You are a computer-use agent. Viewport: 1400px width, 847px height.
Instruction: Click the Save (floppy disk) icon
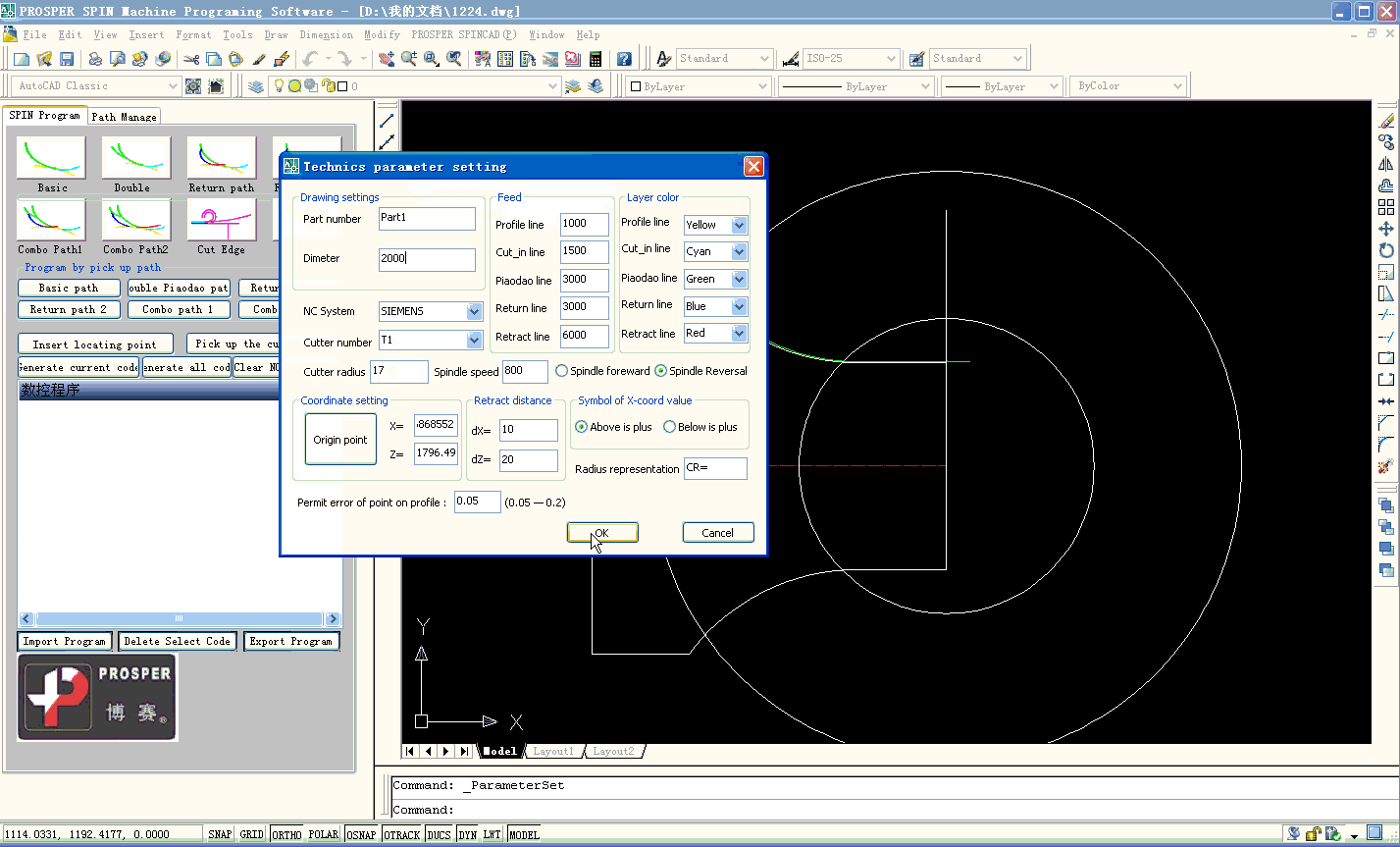point(67,59)
